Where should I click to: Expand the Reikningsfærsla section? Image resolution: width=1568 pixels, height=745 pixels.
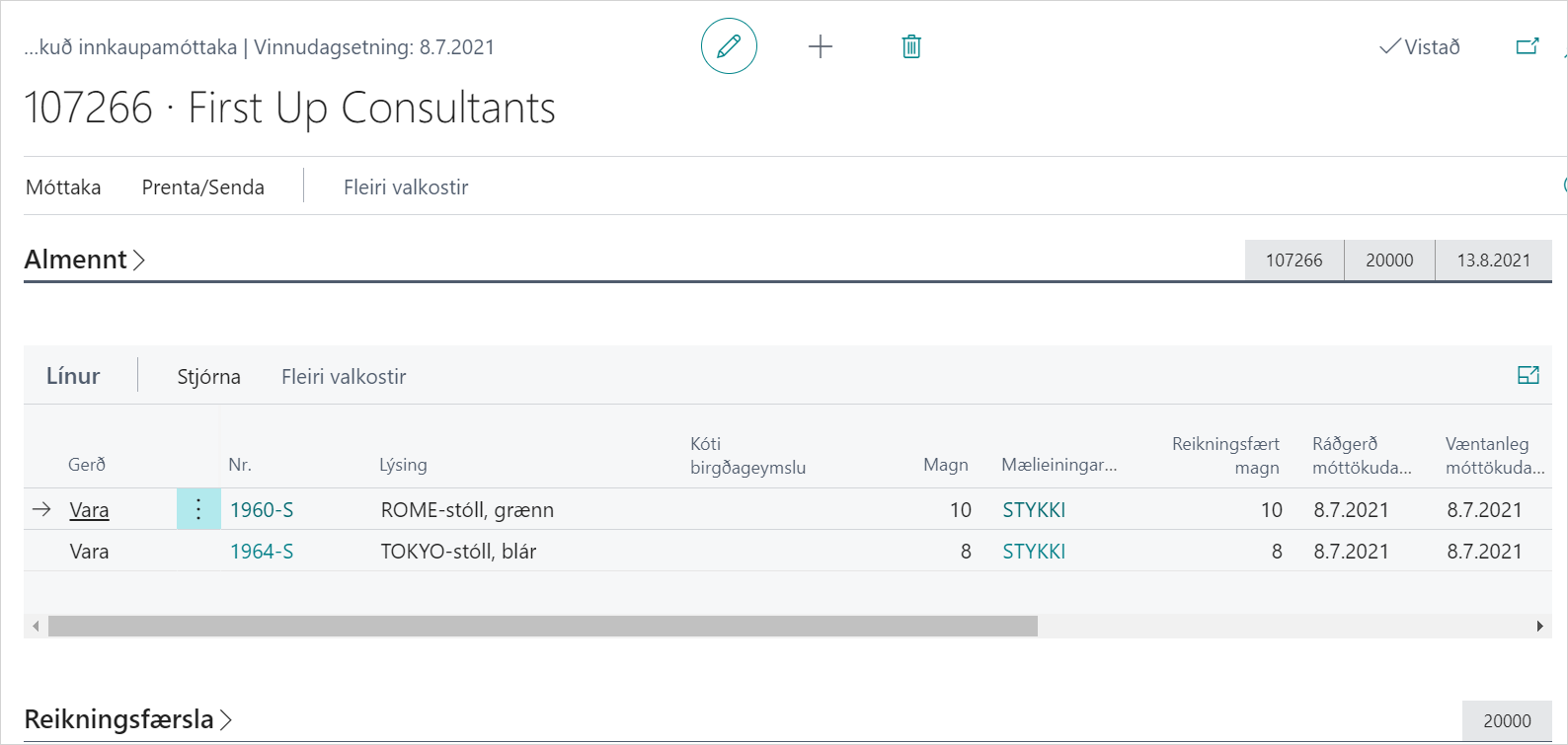pos(128,719)
